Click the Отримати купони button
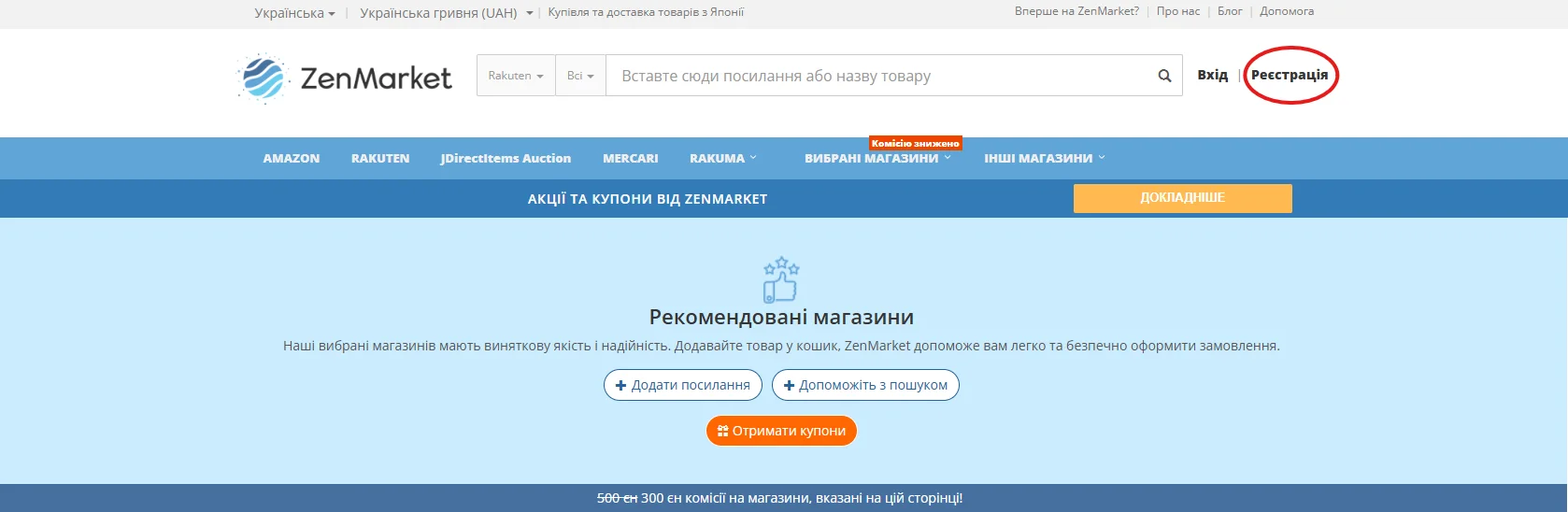This screenshot has width=1568, height=512. tap(781, 431)
